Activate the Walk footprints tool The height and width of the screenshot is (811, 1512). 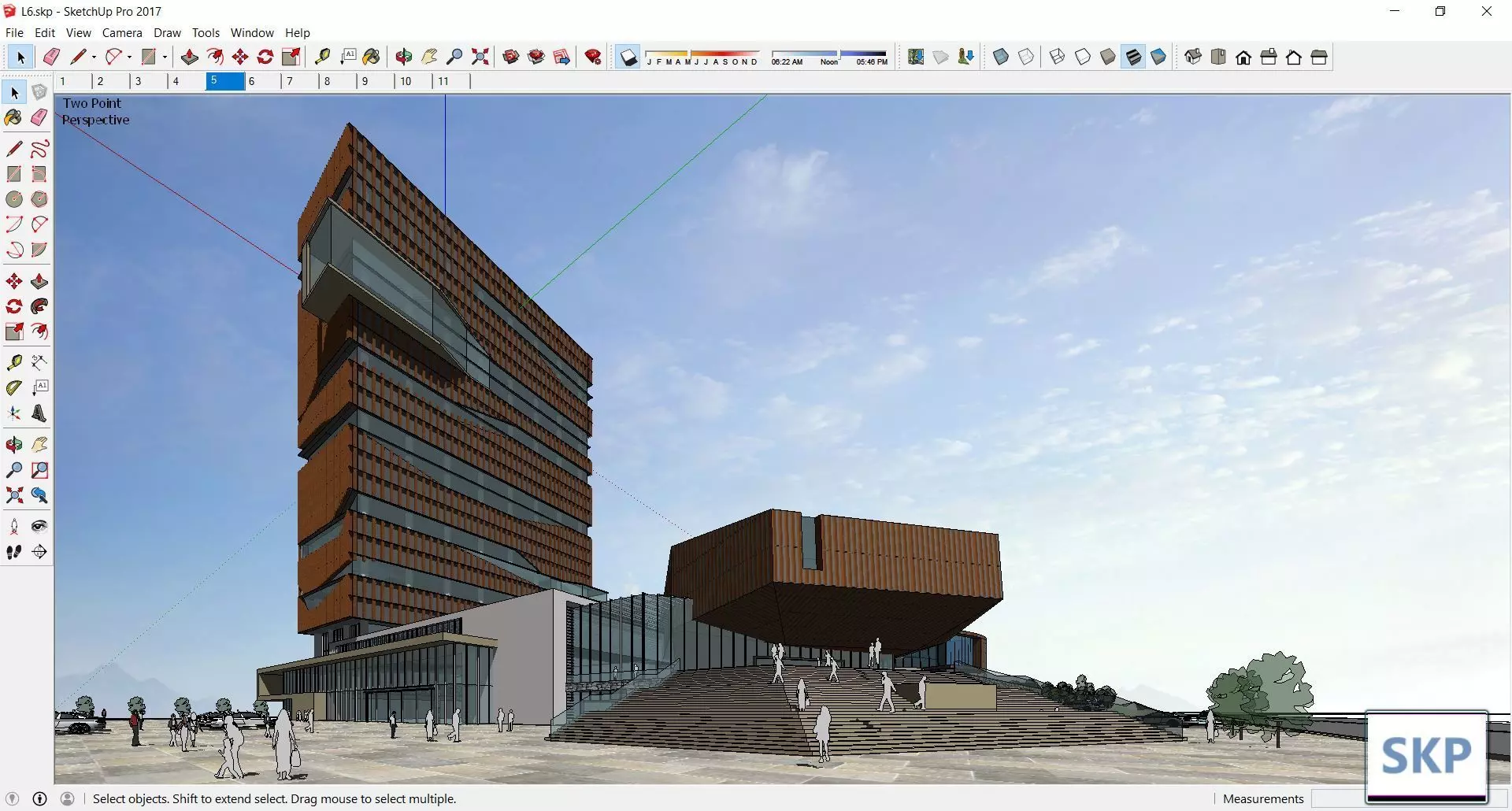[14, 552]
